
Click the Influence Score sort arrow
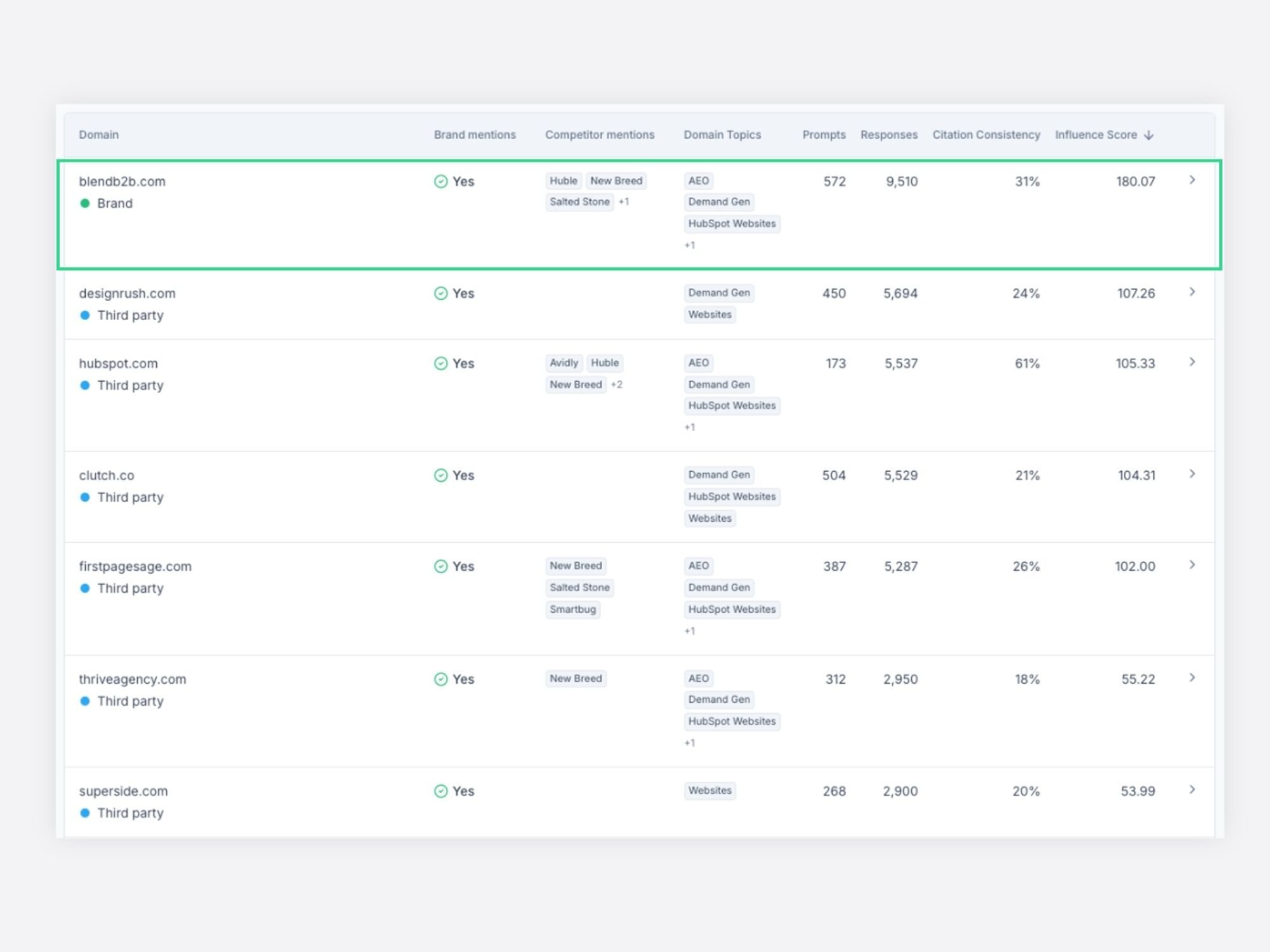(x=1148, y=135)
